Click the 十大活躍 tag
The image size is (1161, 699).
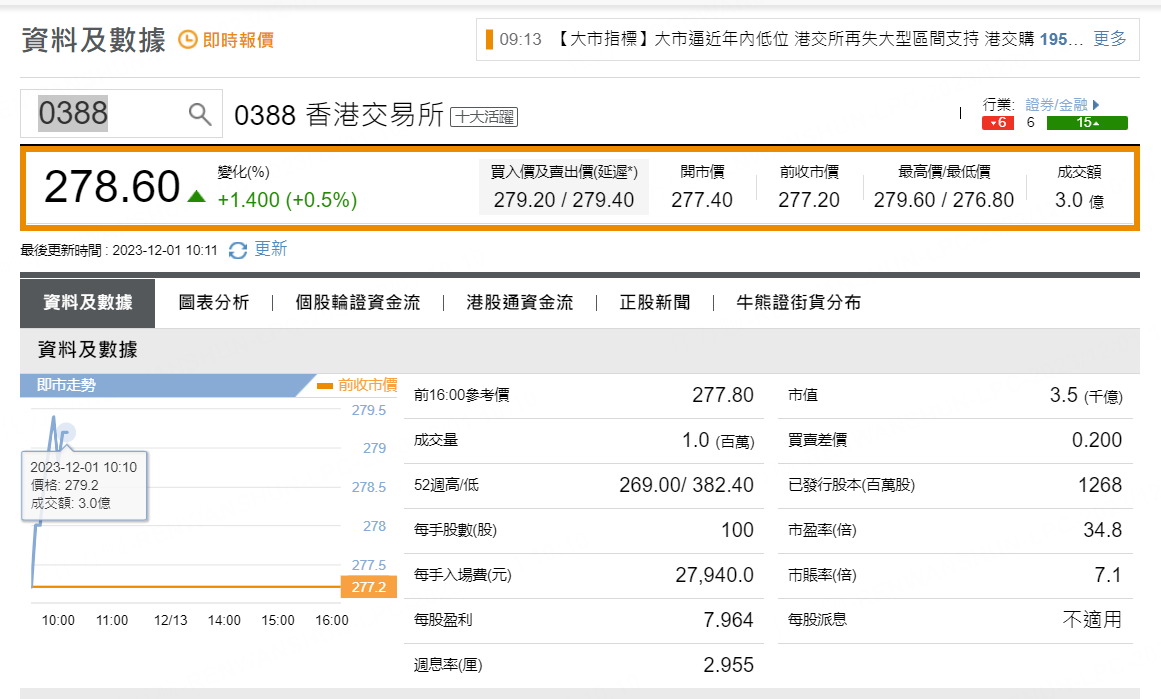click(x=484, y=117)
